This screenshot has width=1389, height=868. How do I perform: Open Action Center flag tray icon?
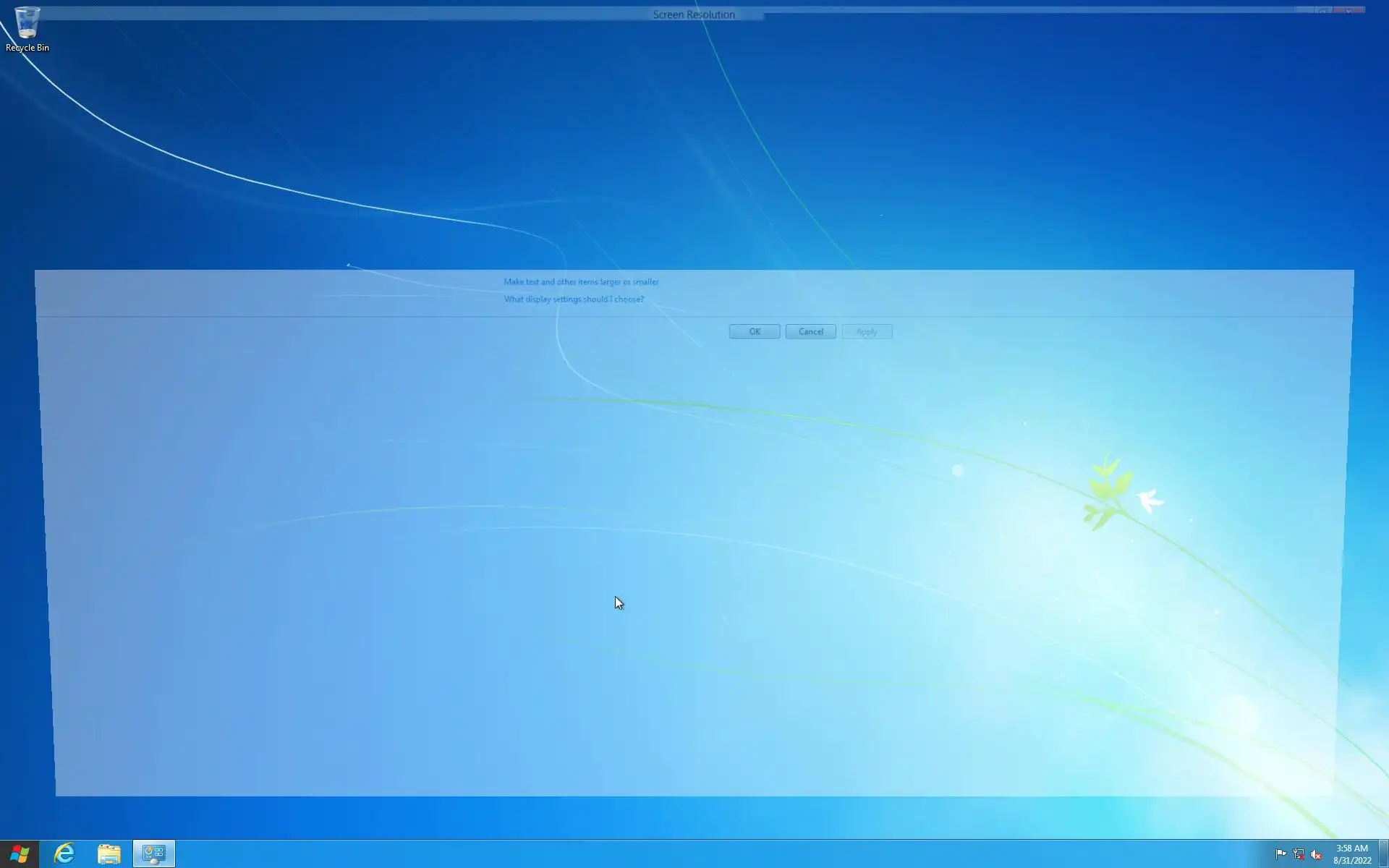[1280, 854]
